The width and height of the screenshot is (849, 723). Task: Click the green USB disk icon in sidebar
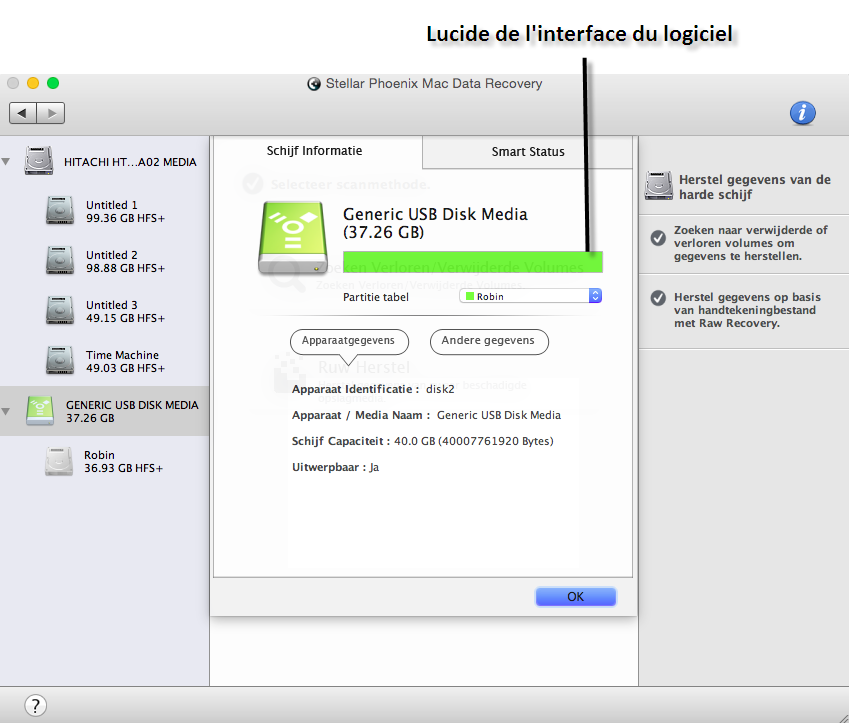[40, 411]
